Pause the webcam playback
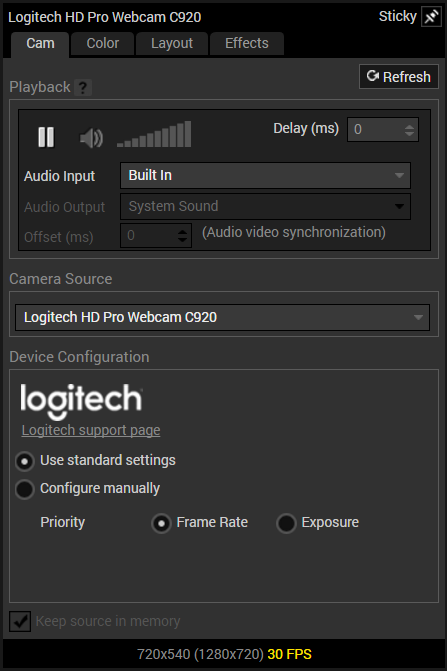The width and height of the screenshot is (447, 671). (x=46, y=137)
